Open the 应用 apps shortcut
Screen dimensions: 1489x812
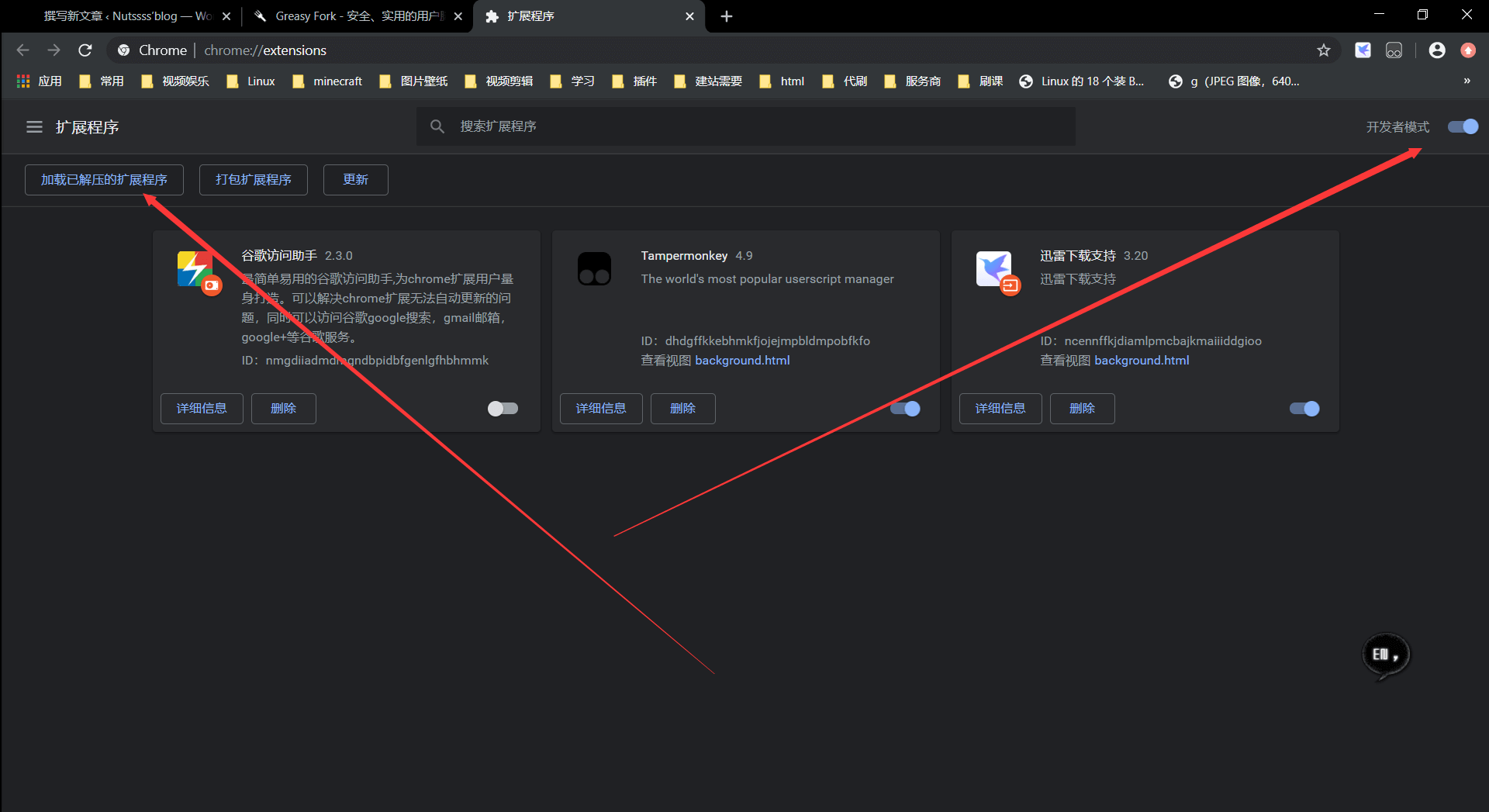tap(39, 81)
